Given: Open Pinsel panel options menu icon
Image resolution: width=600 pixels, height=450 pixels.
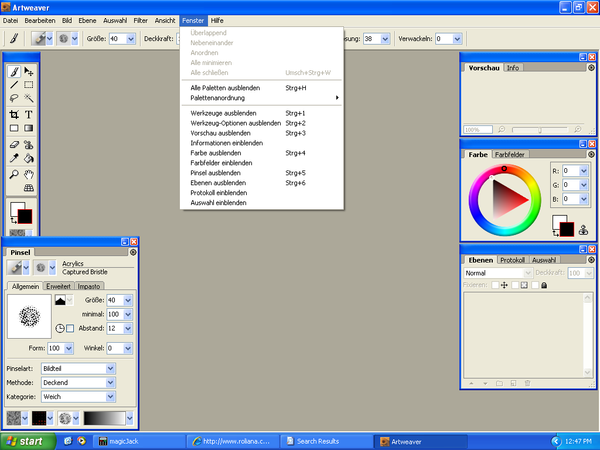Looking at the screenshot, I should coord(133,252).
